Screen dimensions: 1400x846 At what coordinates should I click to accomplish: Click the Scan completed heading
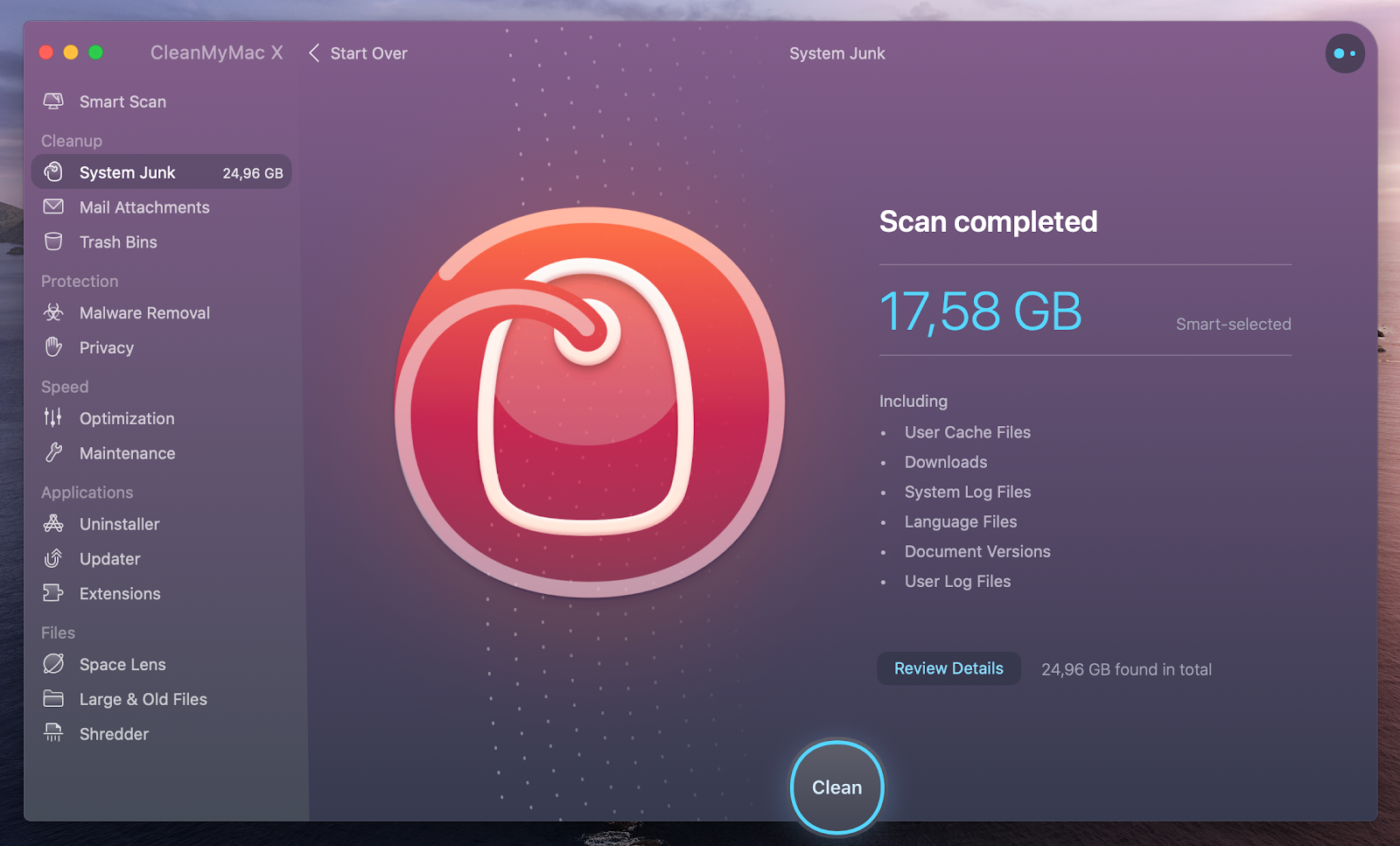tap(988, 221)
